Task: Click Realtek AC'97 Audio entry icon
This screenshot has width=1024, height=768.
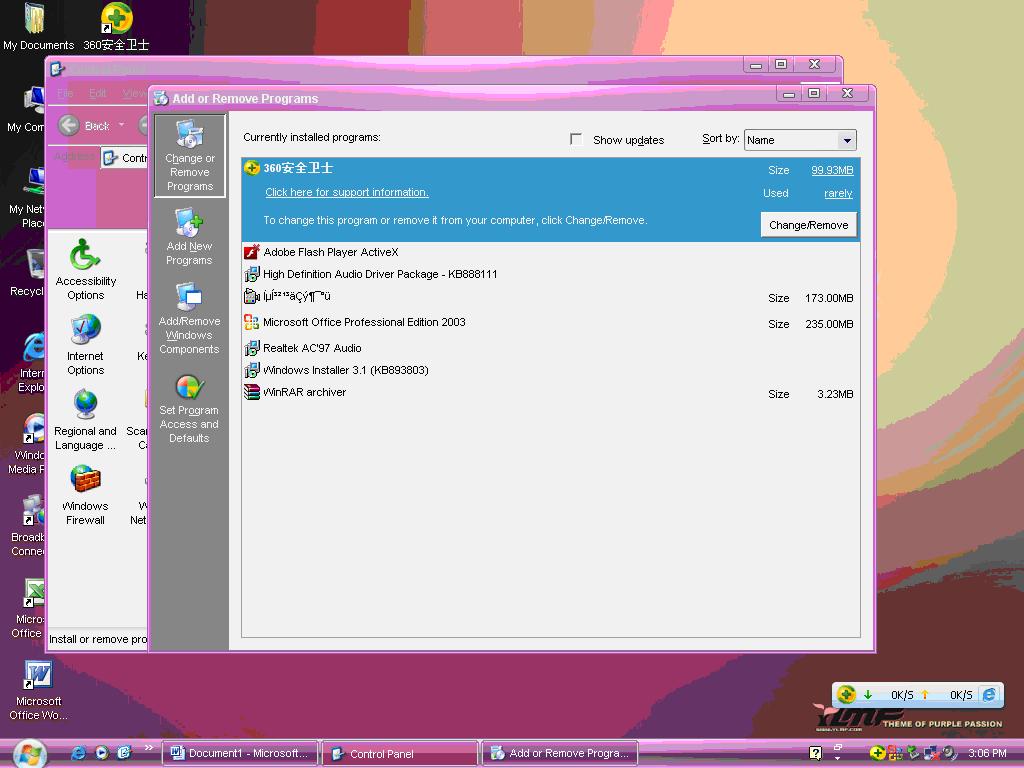Action: (251, 348)
